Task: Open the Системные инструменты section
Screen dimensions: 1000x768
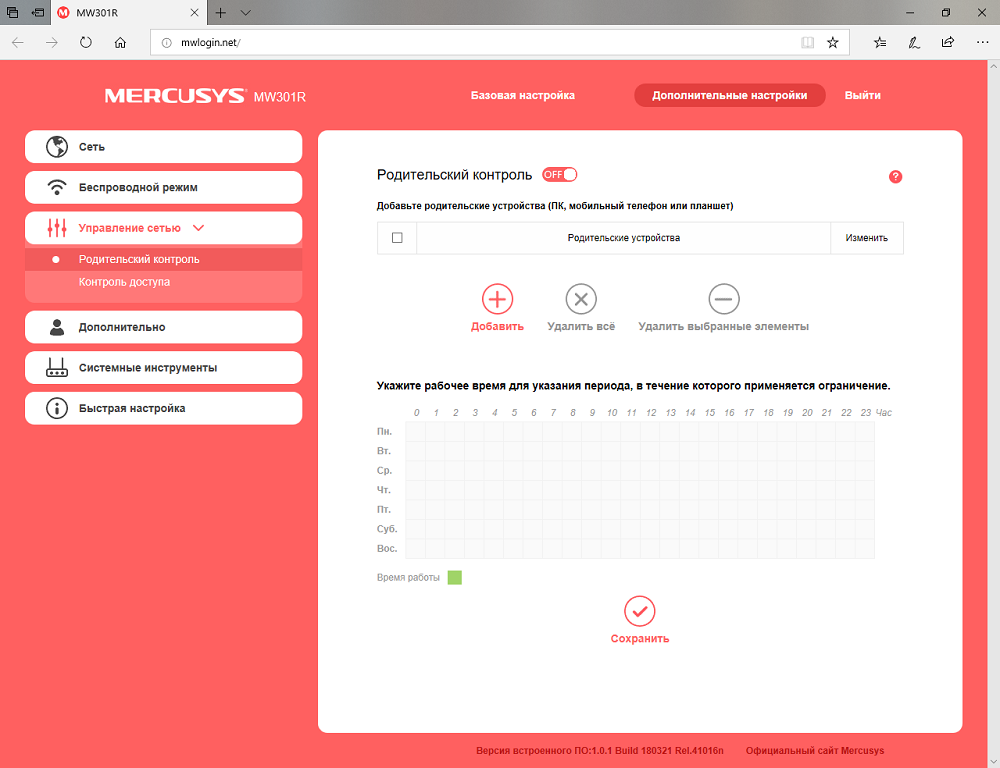Action: [x=163, y=367]
